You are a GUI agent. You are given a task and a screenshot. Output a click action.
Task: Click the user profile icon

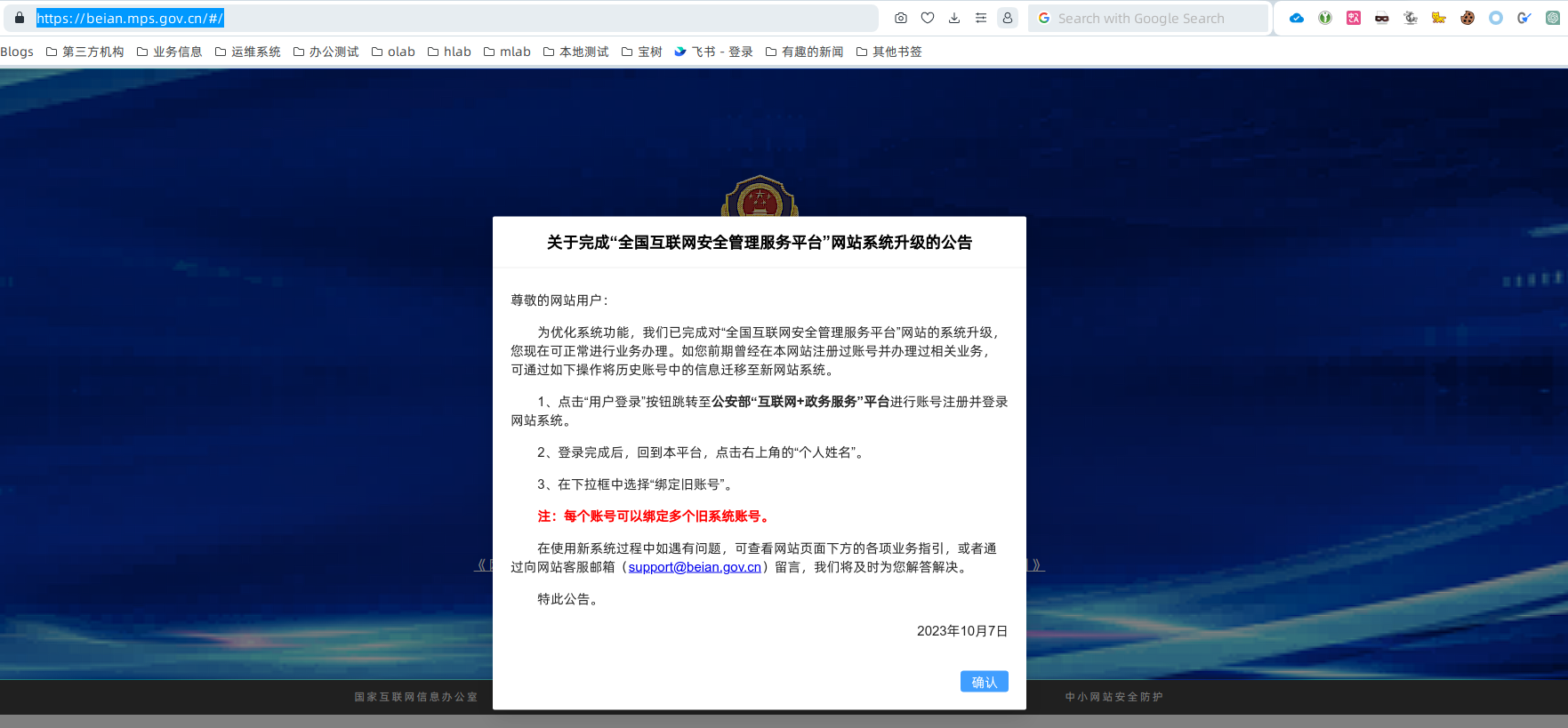[1008, 18]
